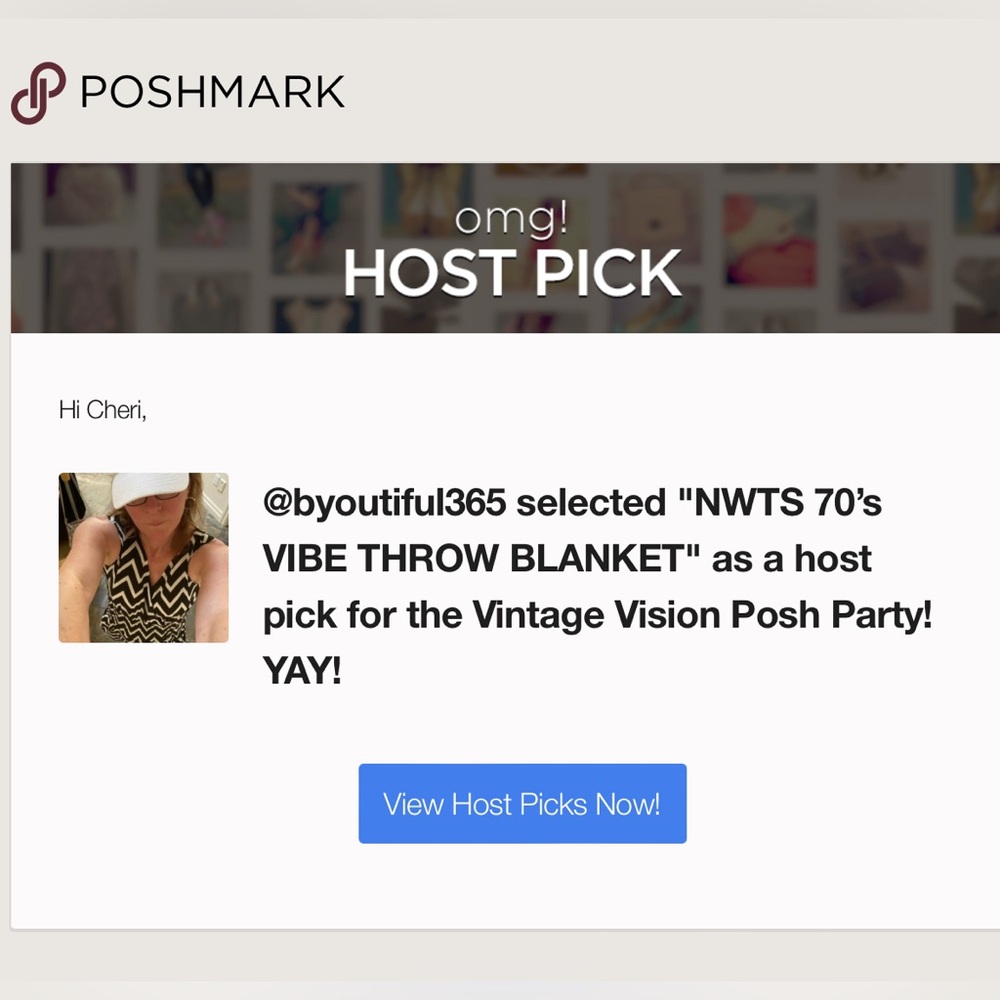1000x1000 pixels.
Task: Click the word selected in the message
Action: point(591,503)
